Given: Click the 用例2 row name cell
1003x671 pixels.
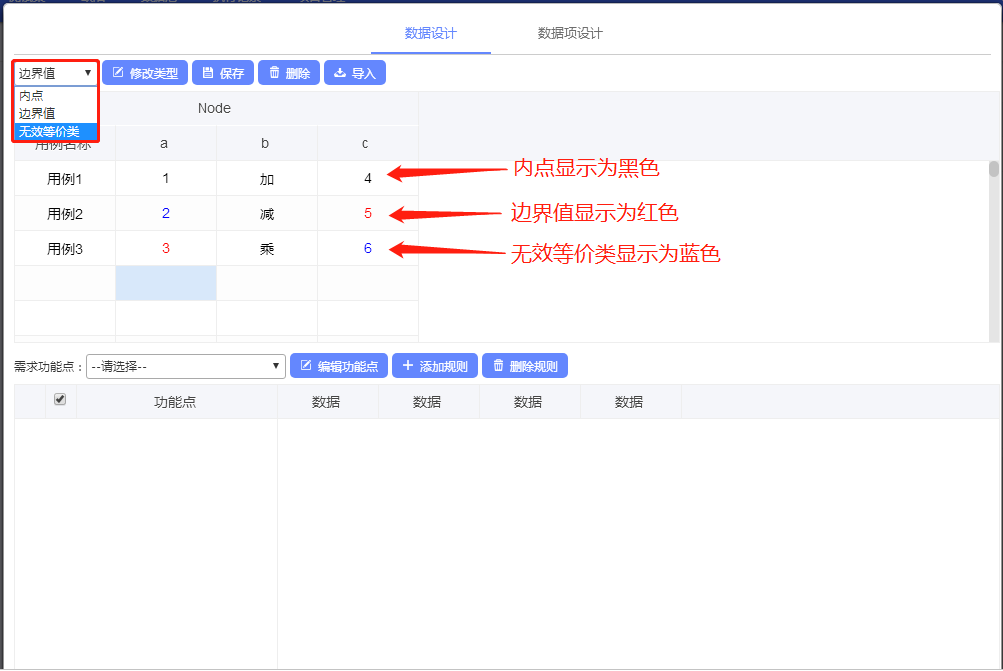Looking at the screenshot, I should [65, 214].
